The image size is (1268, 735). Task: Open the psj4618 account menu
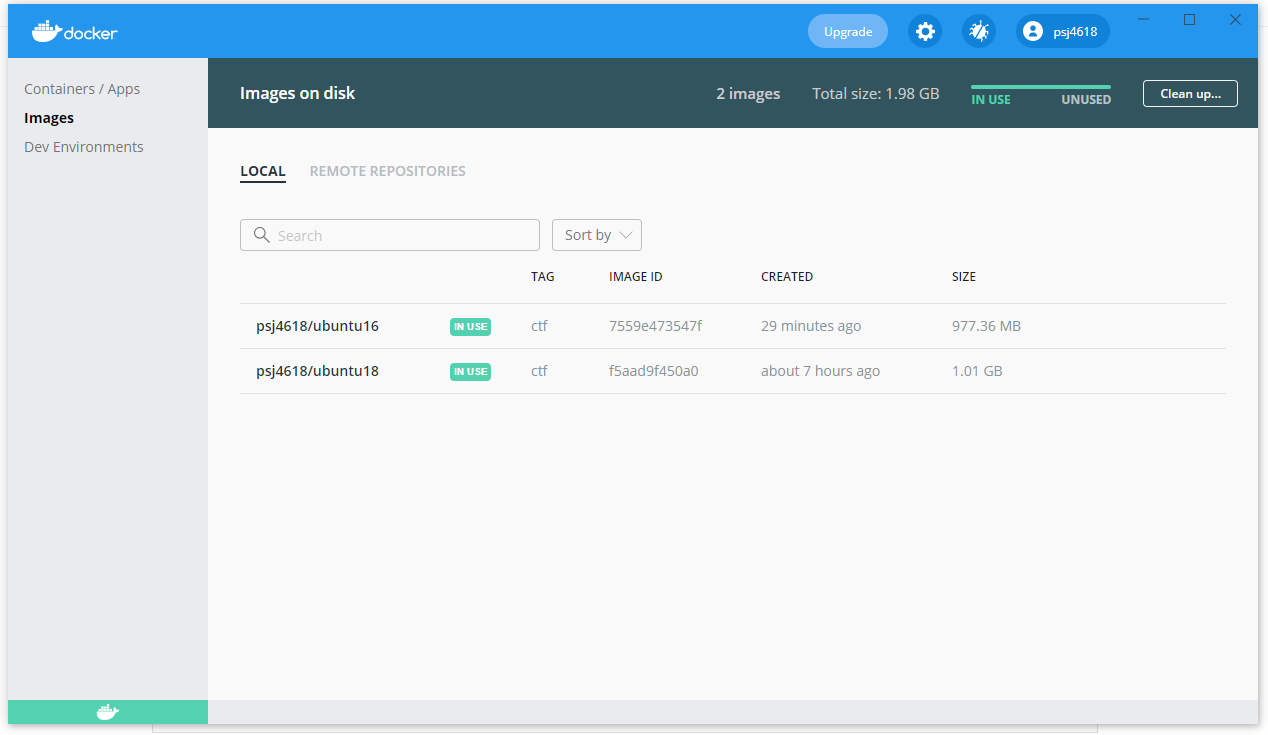1063,31
